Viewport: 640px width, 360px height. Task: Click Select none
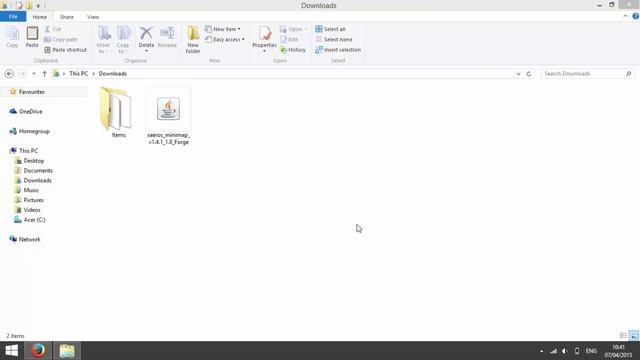tap(334, 39)
